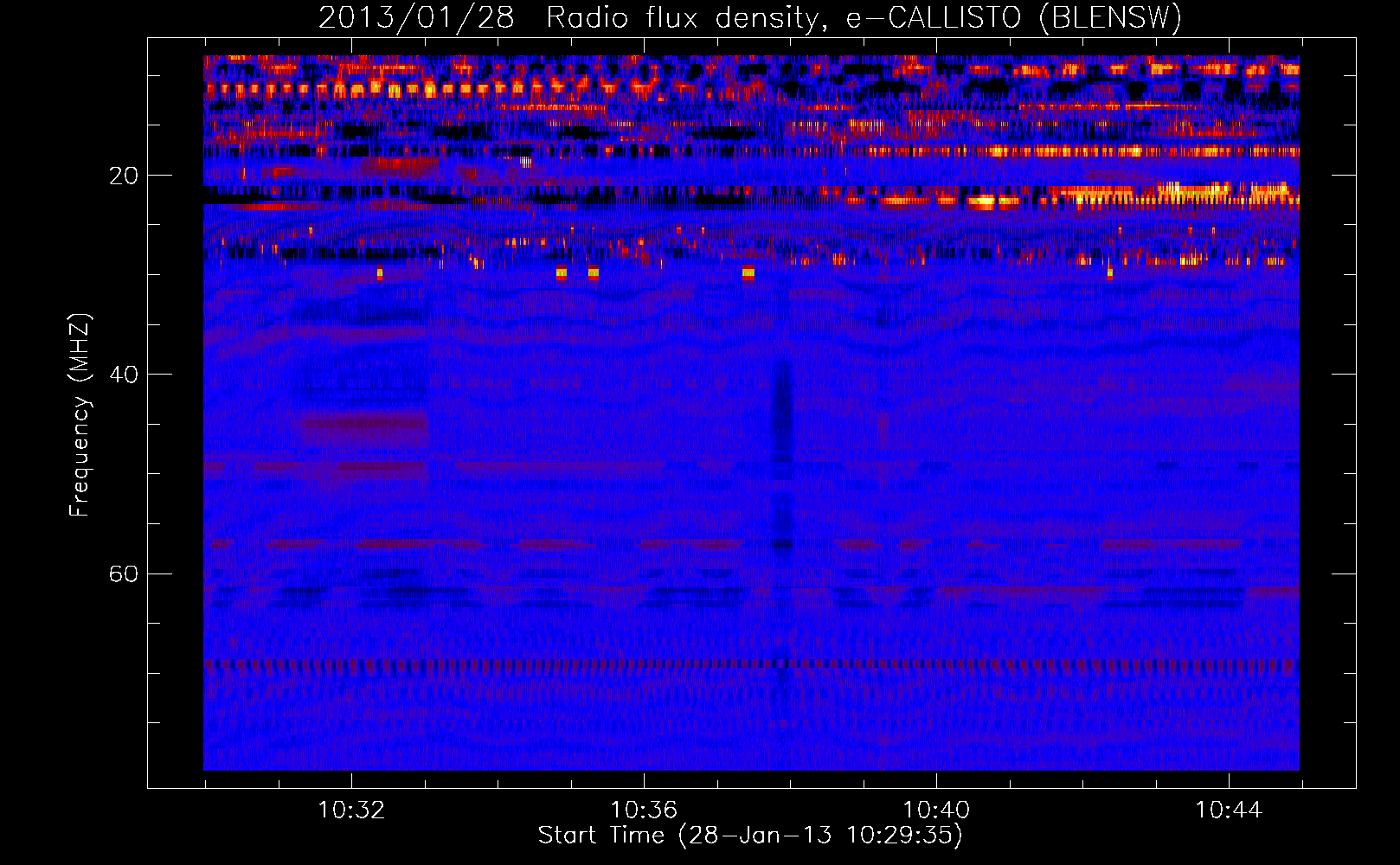Click the 10:44 time tick label
1400x865 pixels.
point(1229,810)
